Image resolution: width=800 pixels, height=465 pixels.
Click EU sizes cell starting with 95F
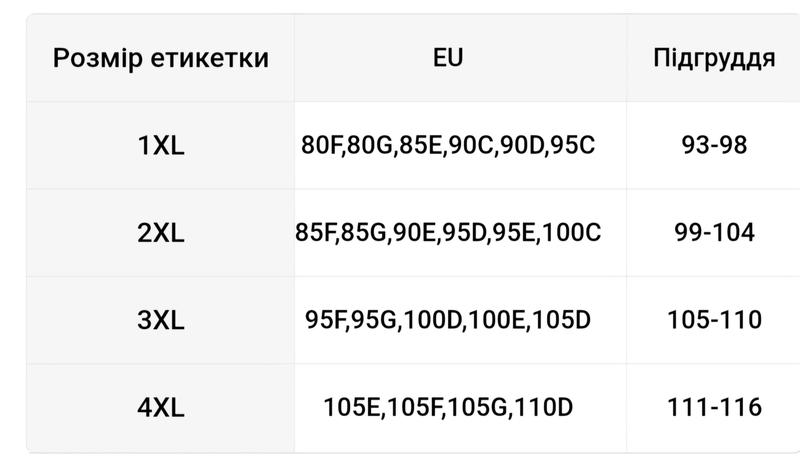click(x=448, y=320)
